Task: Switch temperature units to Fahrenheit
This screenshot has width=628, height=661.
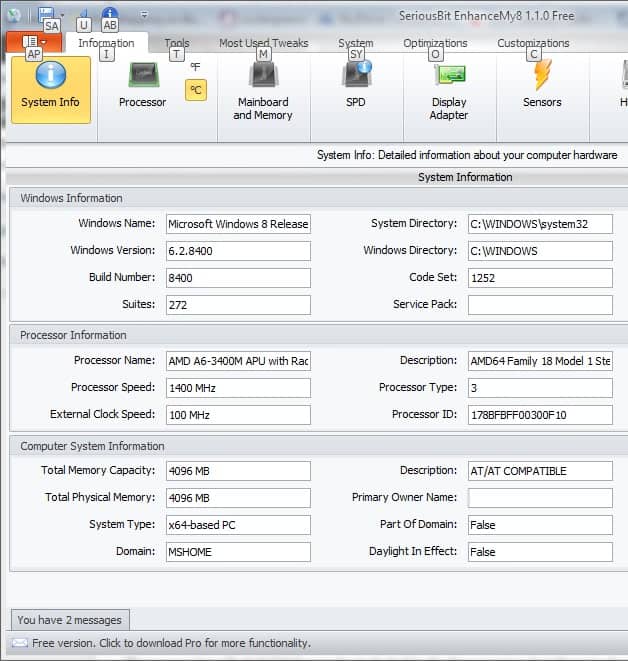Action: coord(196,67)
